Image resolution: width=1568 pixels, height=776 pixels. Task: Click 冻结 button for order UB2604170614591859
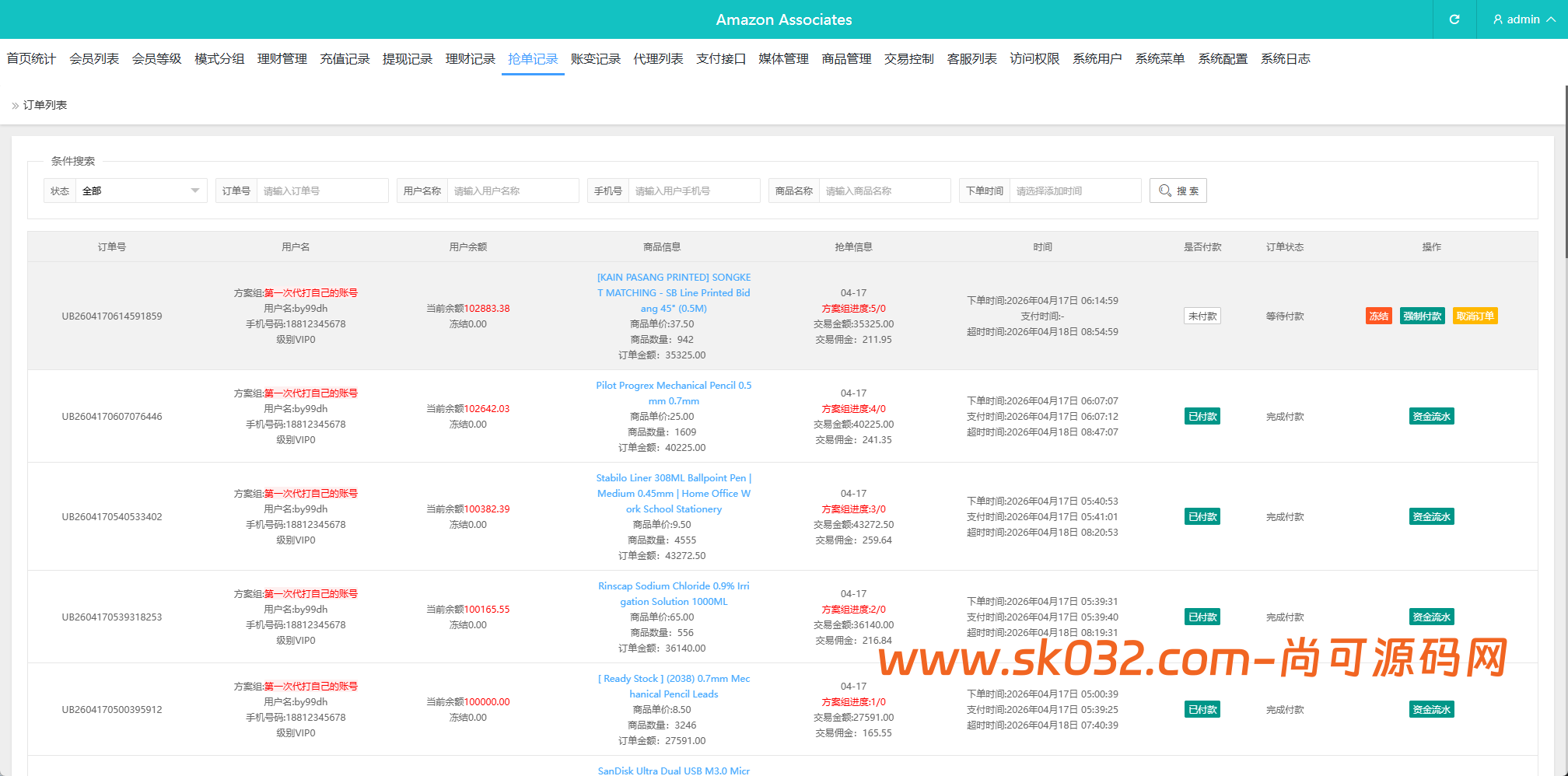coord(1379,316)
